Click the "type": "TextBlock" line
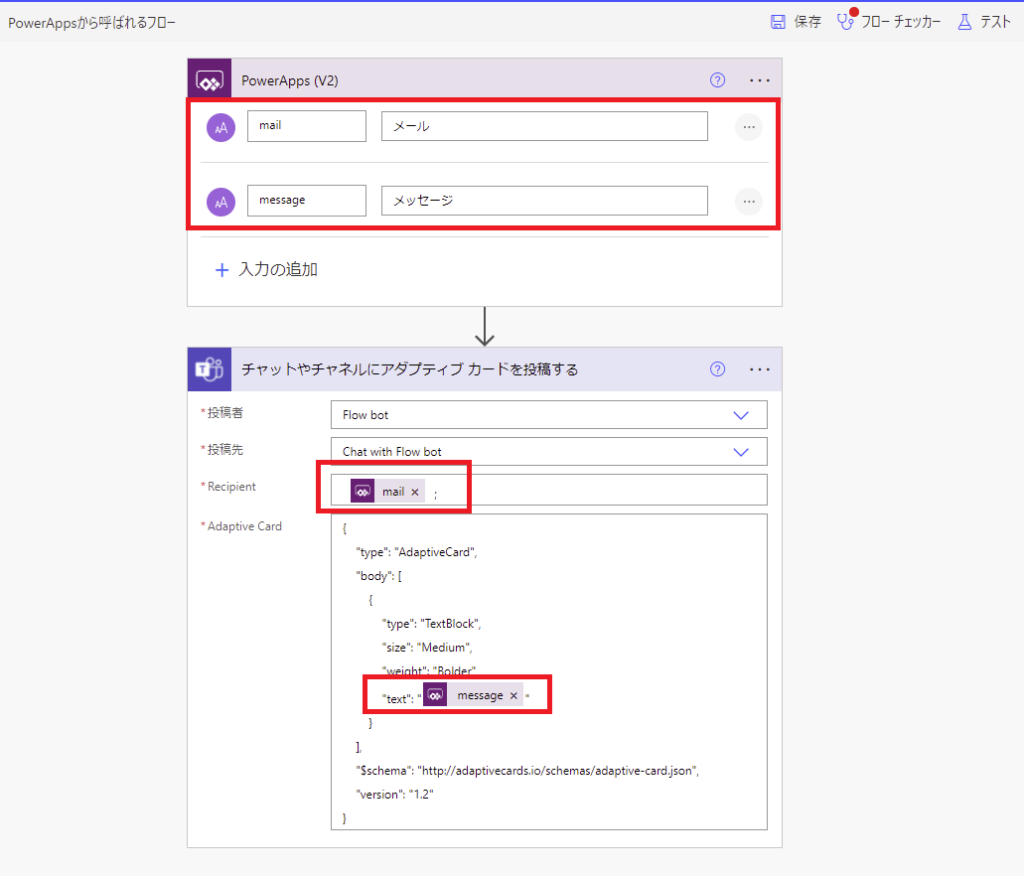This screenshot has height=876, width=1024. (x=431, y=624)
